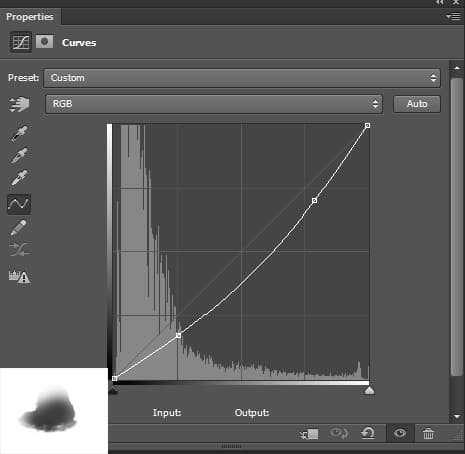Open the Preset Custom dropdown
465x454 pixels.
click(x=242, y=78)
